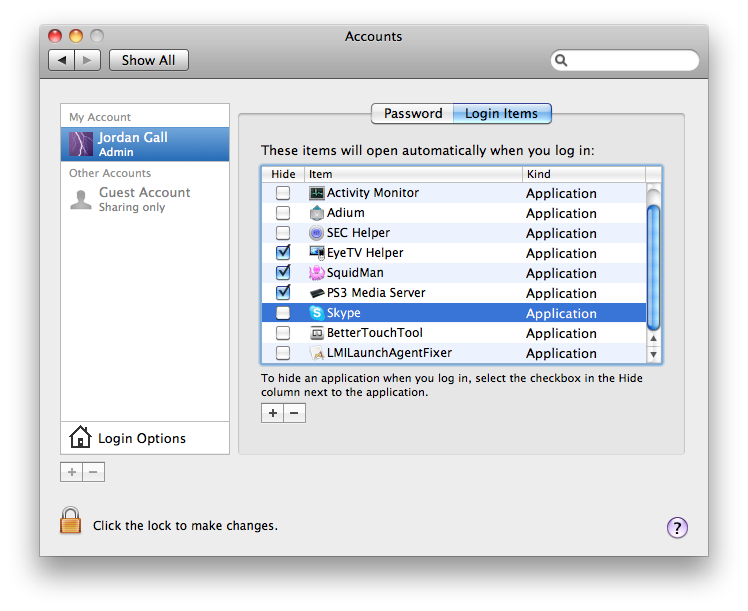
Task: Click the PS3 Media Server icon
Action: 317,293
